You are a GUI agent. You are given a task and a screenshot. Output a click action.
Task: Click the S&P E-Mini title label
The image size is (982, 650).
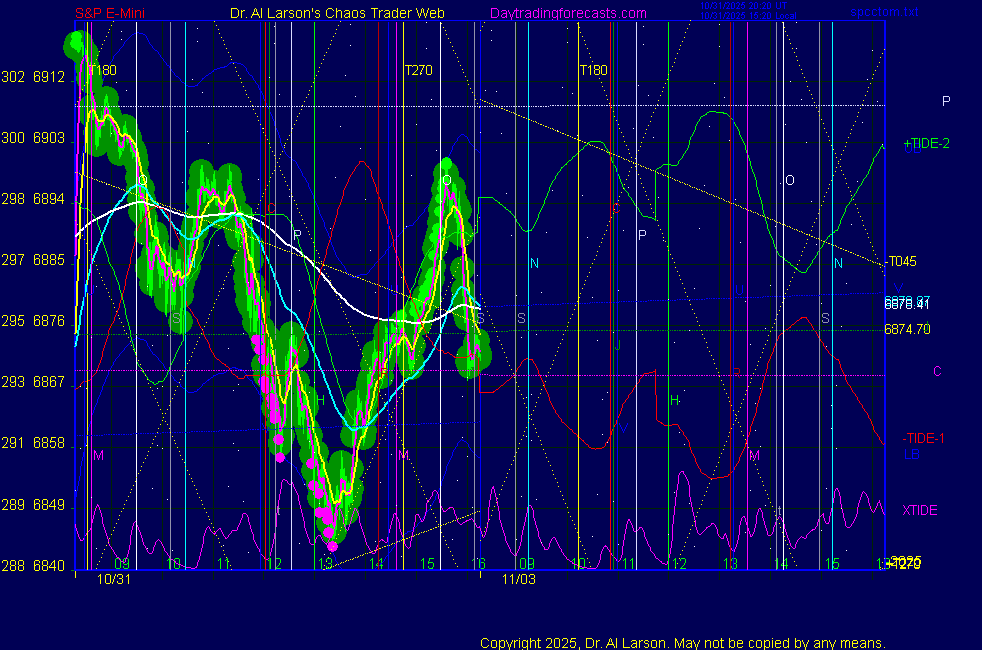[x=112, y=13]
